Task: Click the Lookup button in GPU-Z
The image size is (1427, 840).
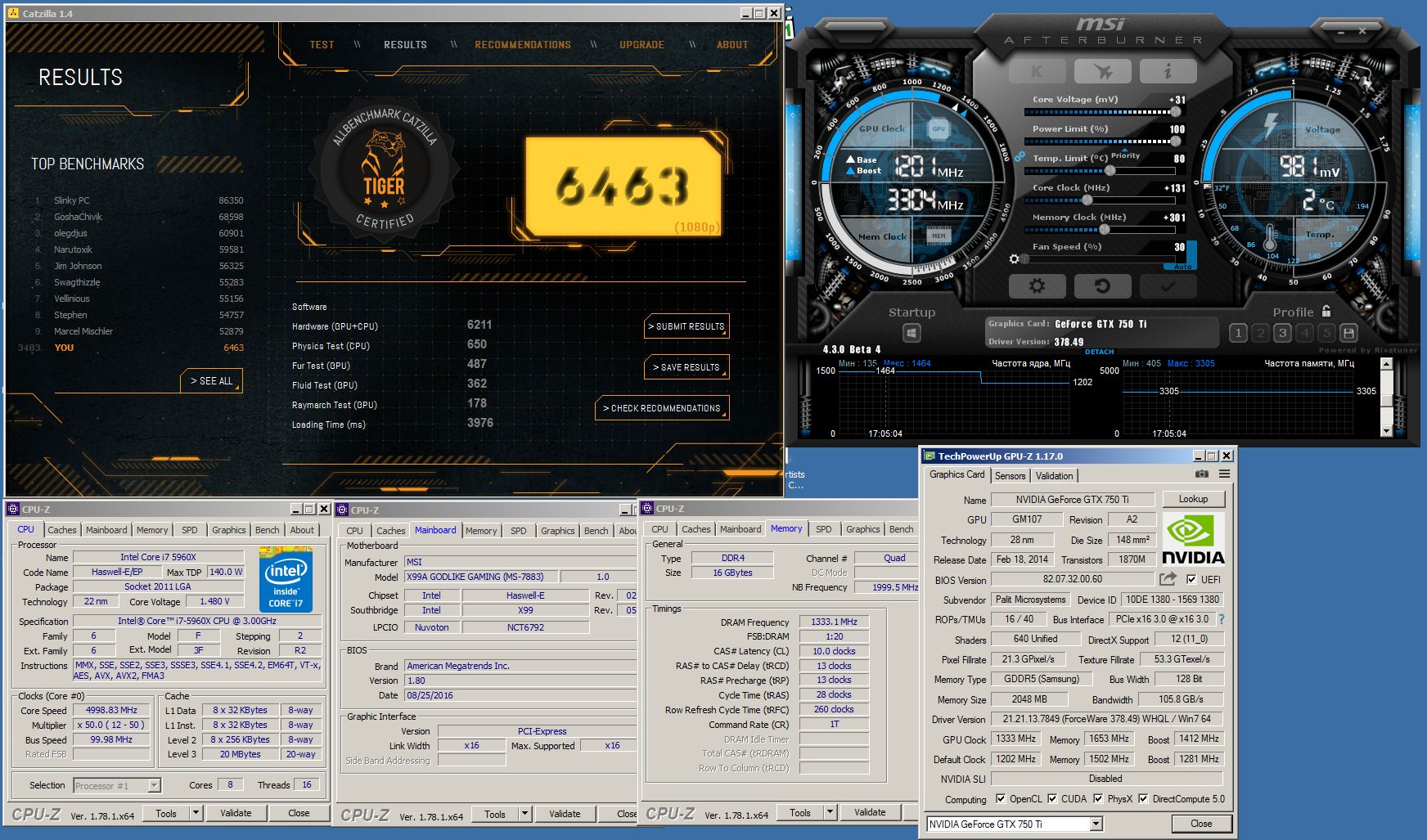Action: tap(1193, 499)
